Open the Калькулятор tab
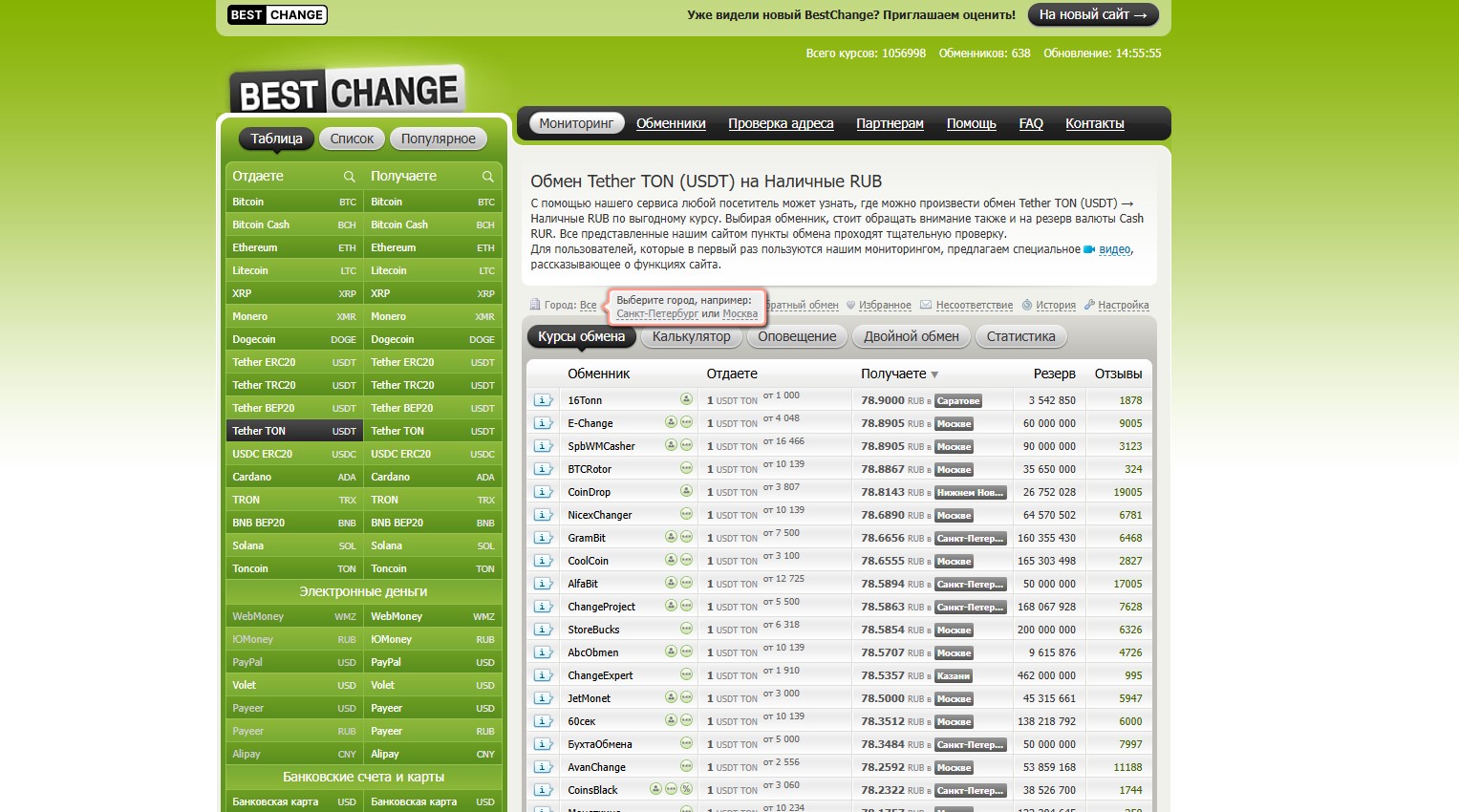The image size is (1459, 812). tap(692, 336)
